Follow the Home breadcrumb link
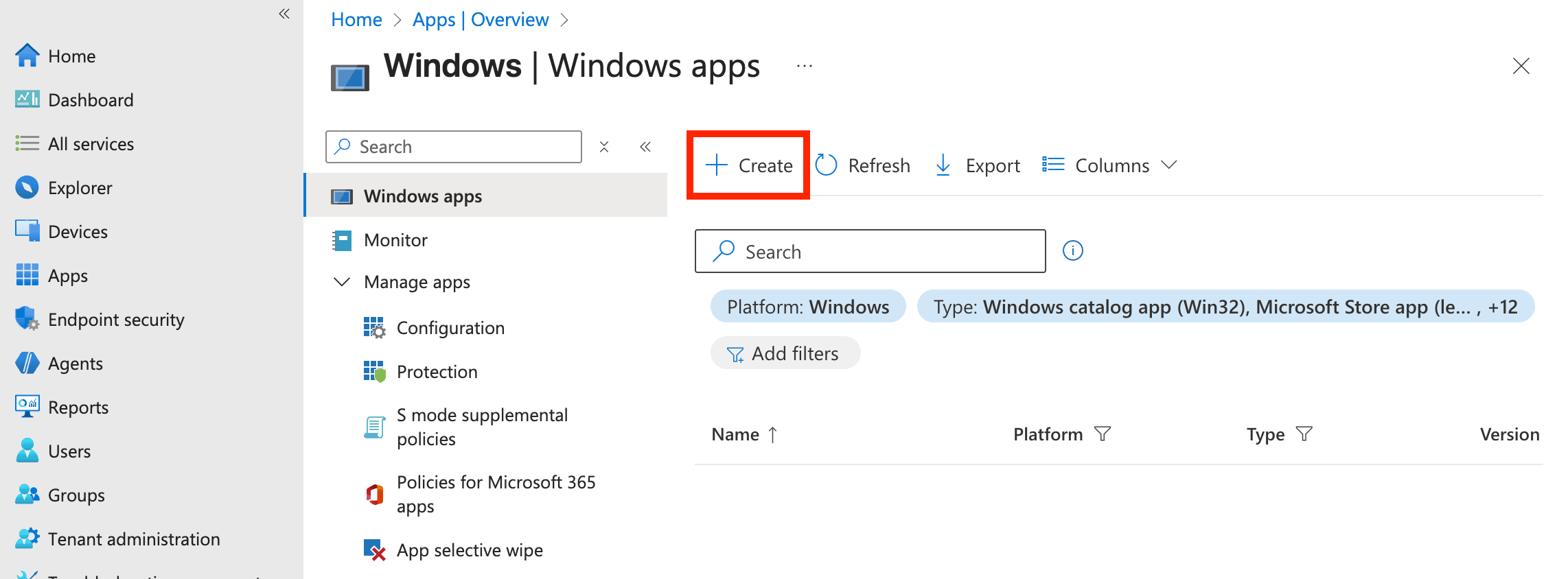 click(x=356, y=19)
